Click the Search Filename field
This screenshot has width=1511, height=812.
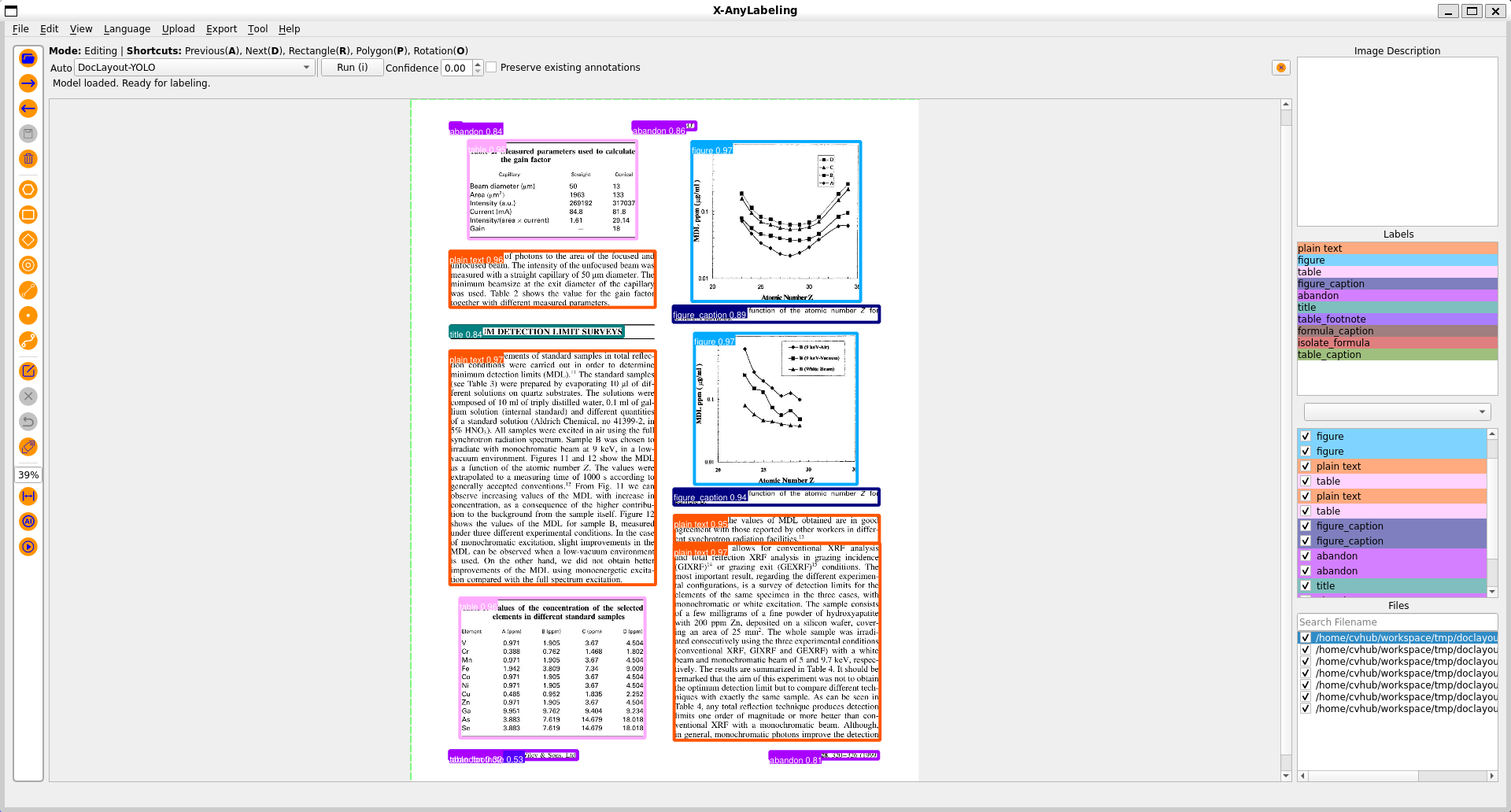pyautogui.click(x=1398, y=622)
